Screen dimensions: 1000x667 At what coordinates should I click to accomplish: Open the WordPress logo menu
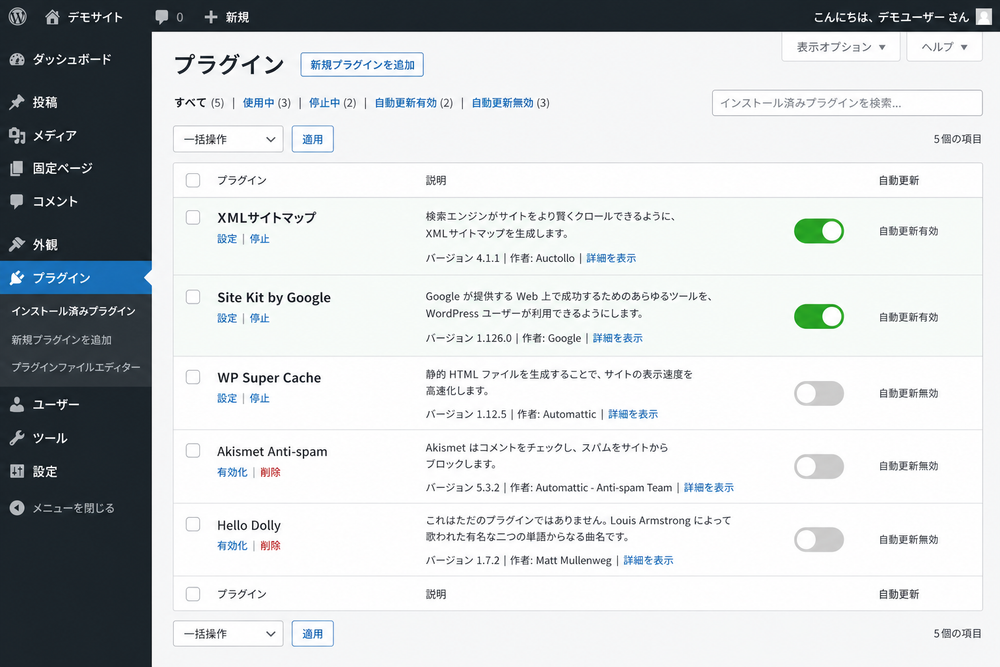(x=18, y=17)
